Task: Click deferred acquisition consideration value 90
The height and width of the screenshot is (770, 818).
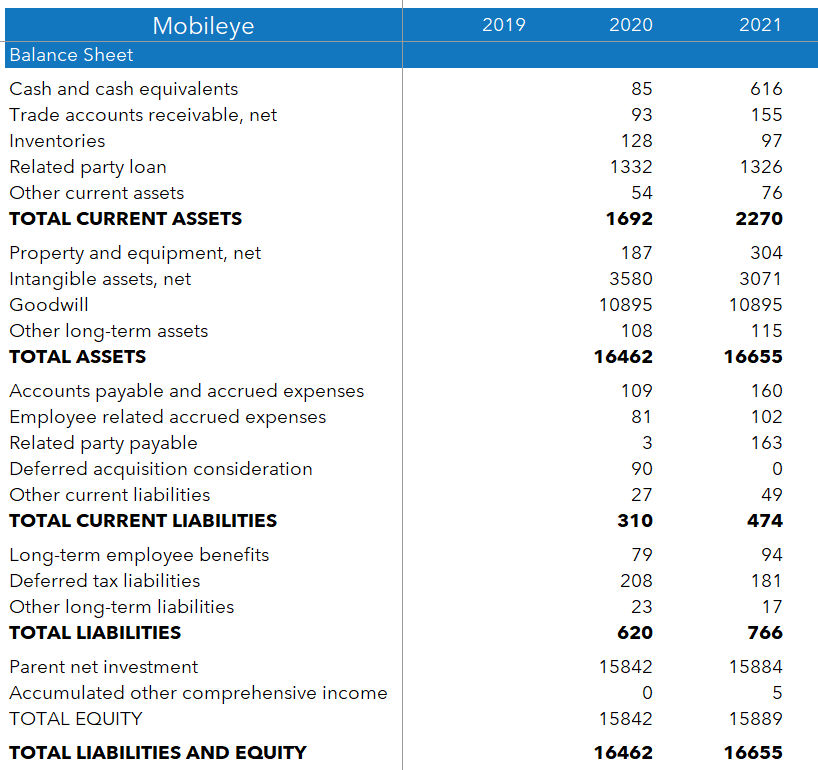Action: tap(642, 469)
